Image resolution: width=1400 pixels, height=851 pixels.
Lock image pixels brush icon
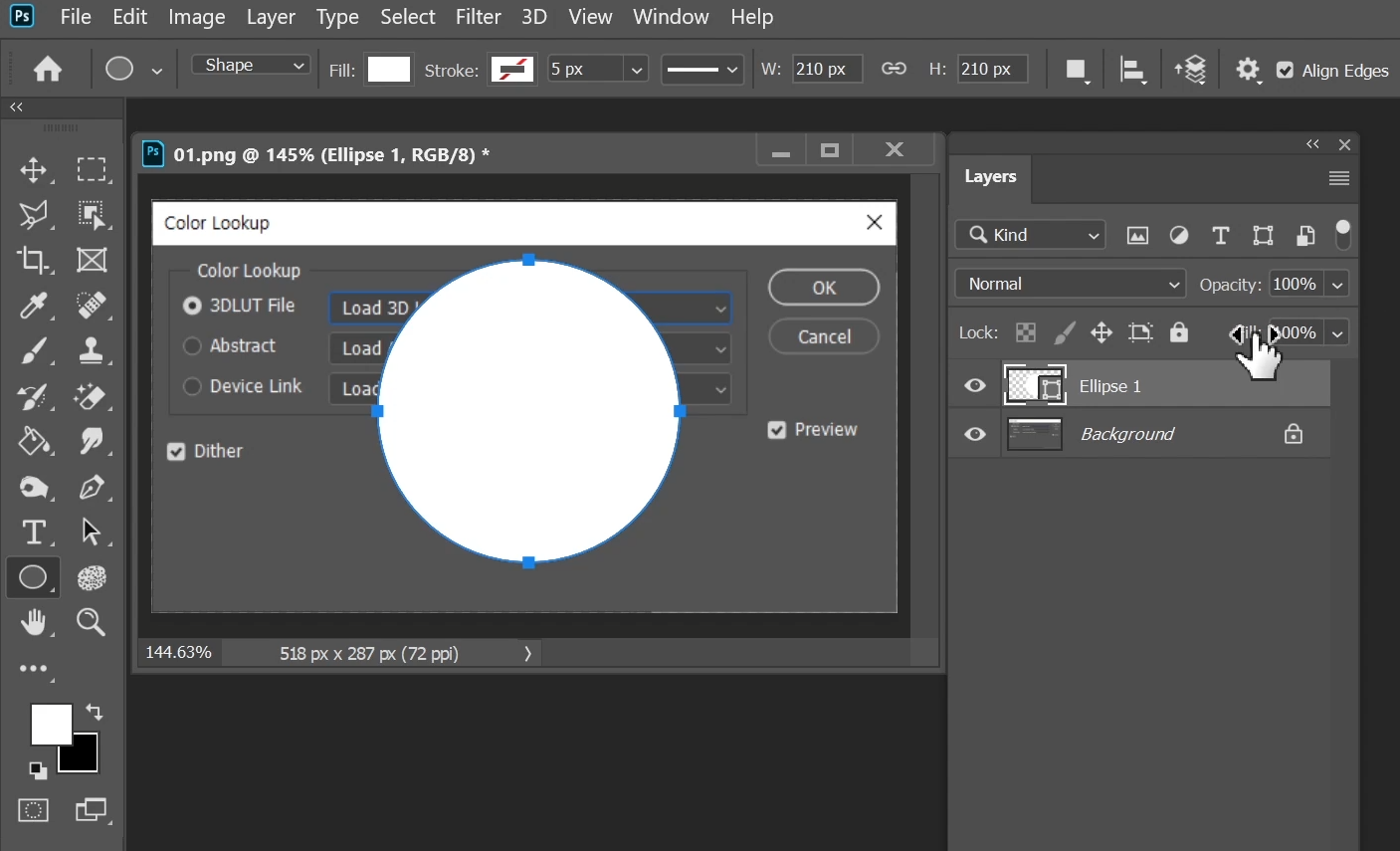point(1065,332)
